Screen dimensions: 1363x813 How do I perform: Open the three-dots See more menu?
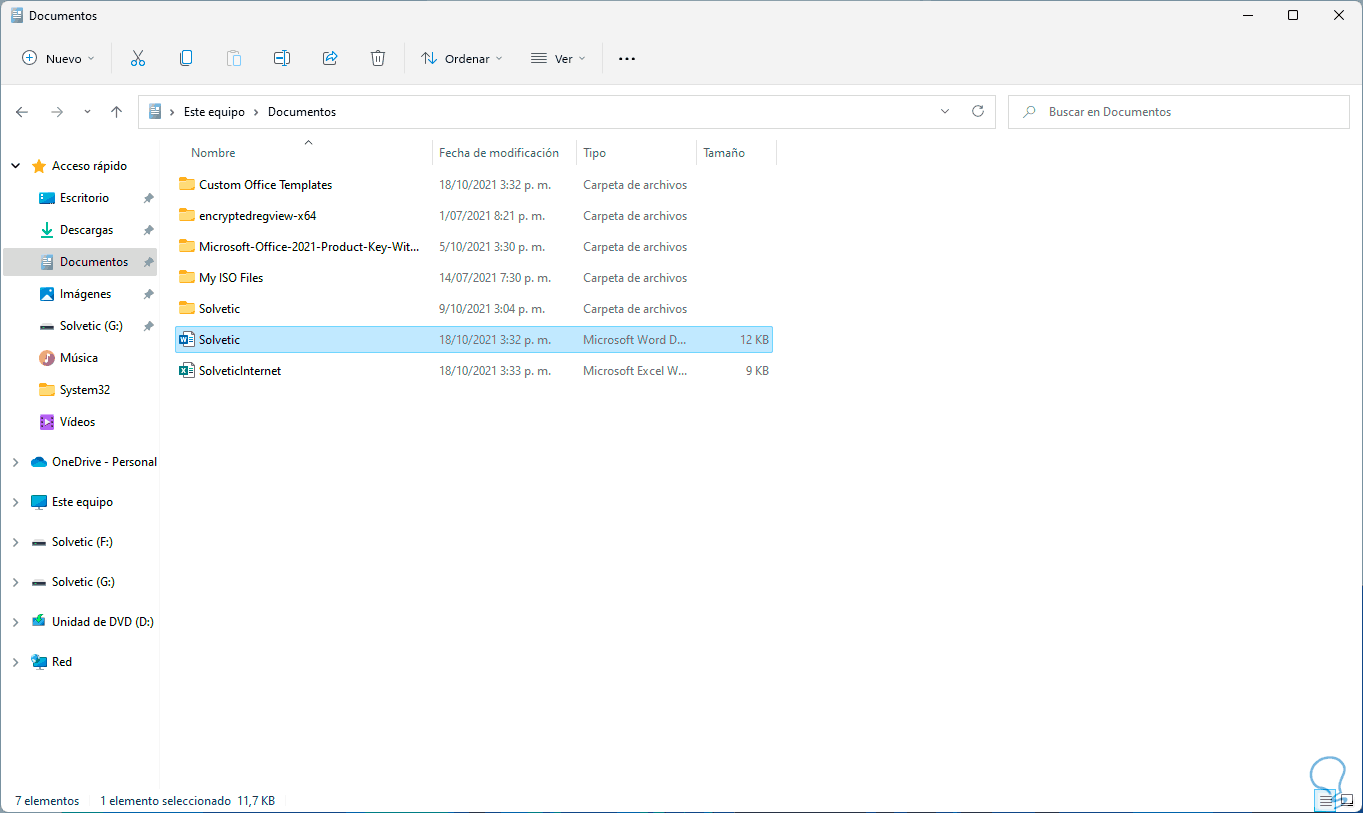pyautogui.click(x=627, y=59)
